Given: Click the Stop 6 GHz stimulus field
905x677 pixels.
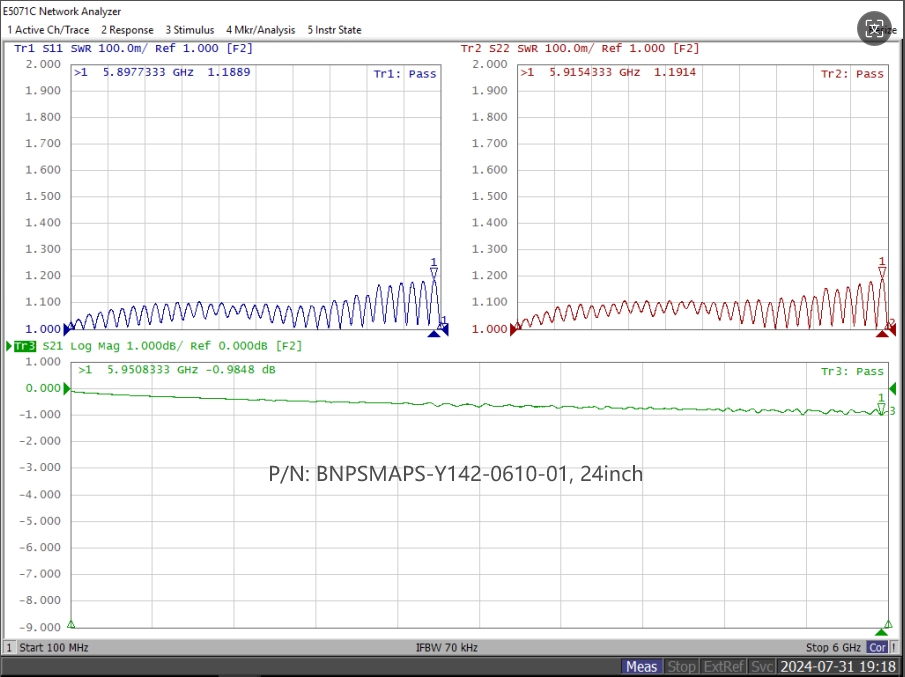Looking at the screenshot, I should 833,648.
